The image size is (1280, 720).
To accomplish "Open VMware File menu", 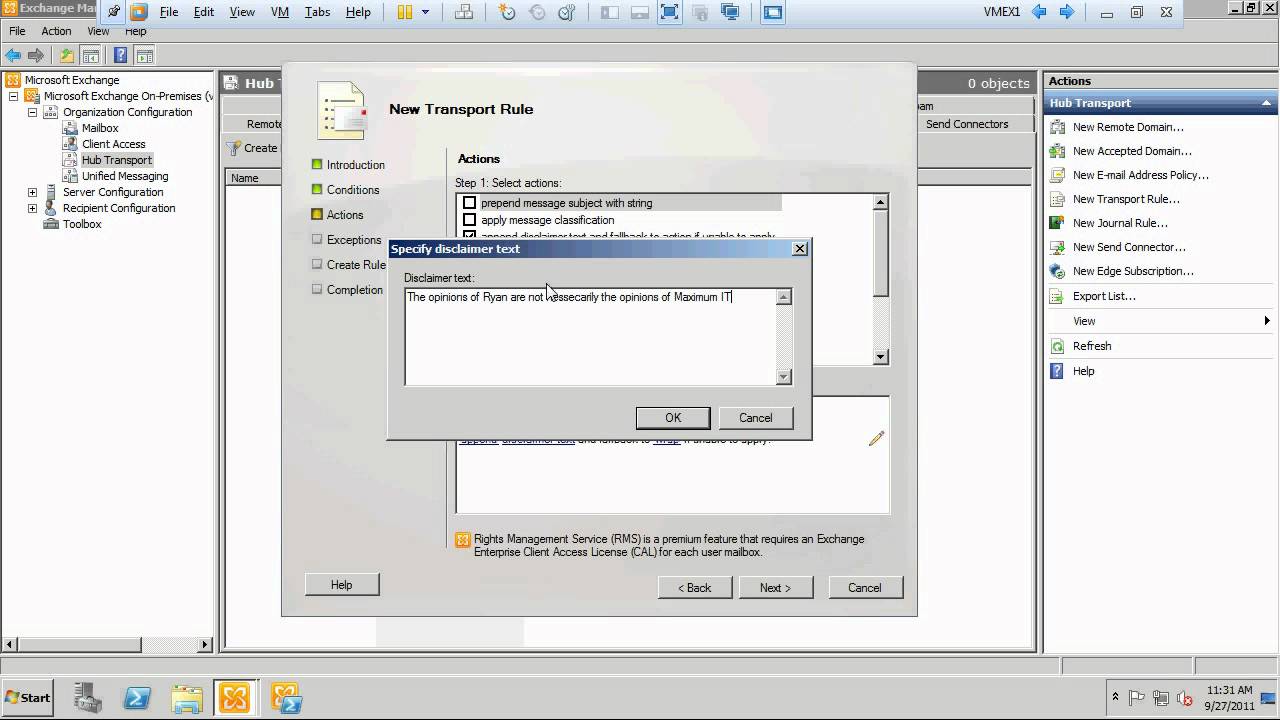I will (x=169, y=12).
